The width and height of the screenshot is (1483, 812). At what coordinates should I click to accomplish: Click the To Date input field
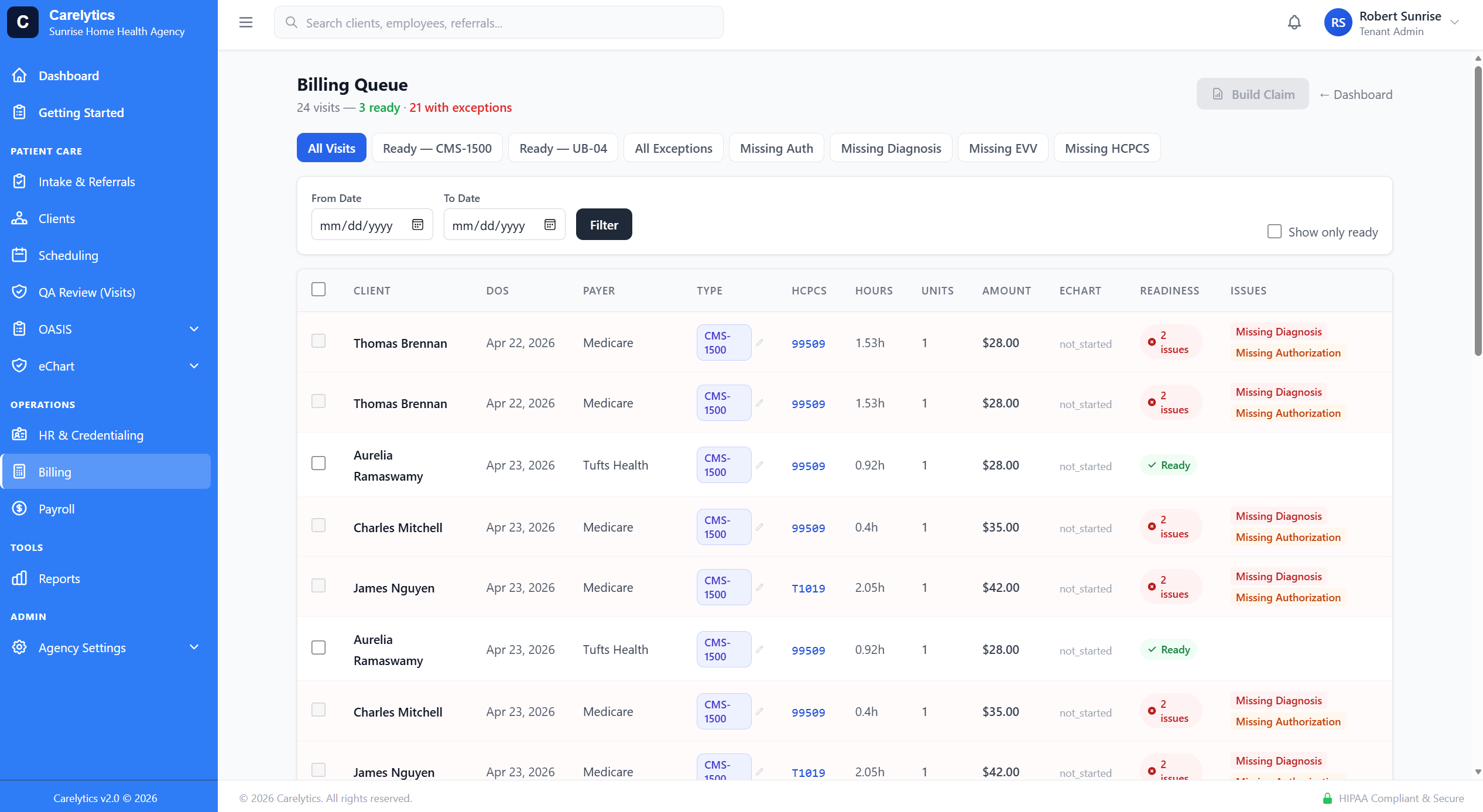[x=505, y=225]
